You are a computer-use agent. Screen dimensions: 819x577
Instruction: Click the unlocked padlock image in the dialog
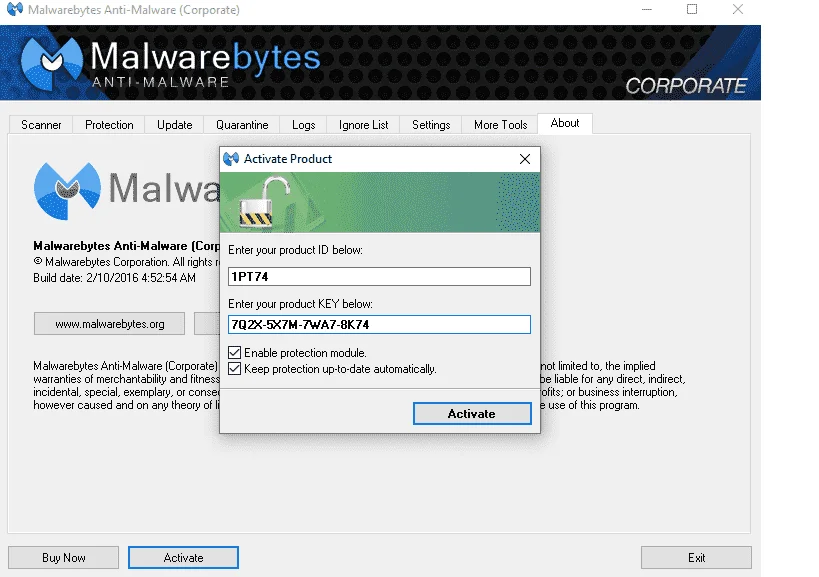pyautogui.click(x=263, y=203)
